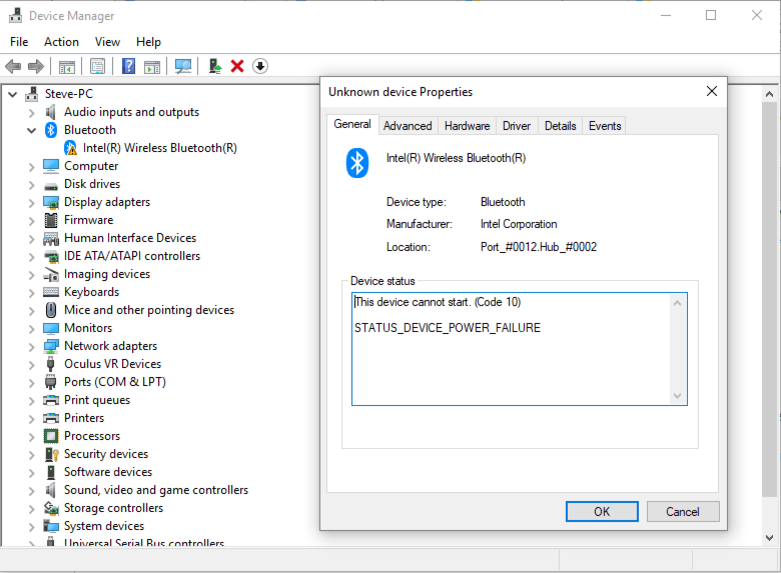Open the File menu
This screenshot has width=781, height=573.
(19, 42)
